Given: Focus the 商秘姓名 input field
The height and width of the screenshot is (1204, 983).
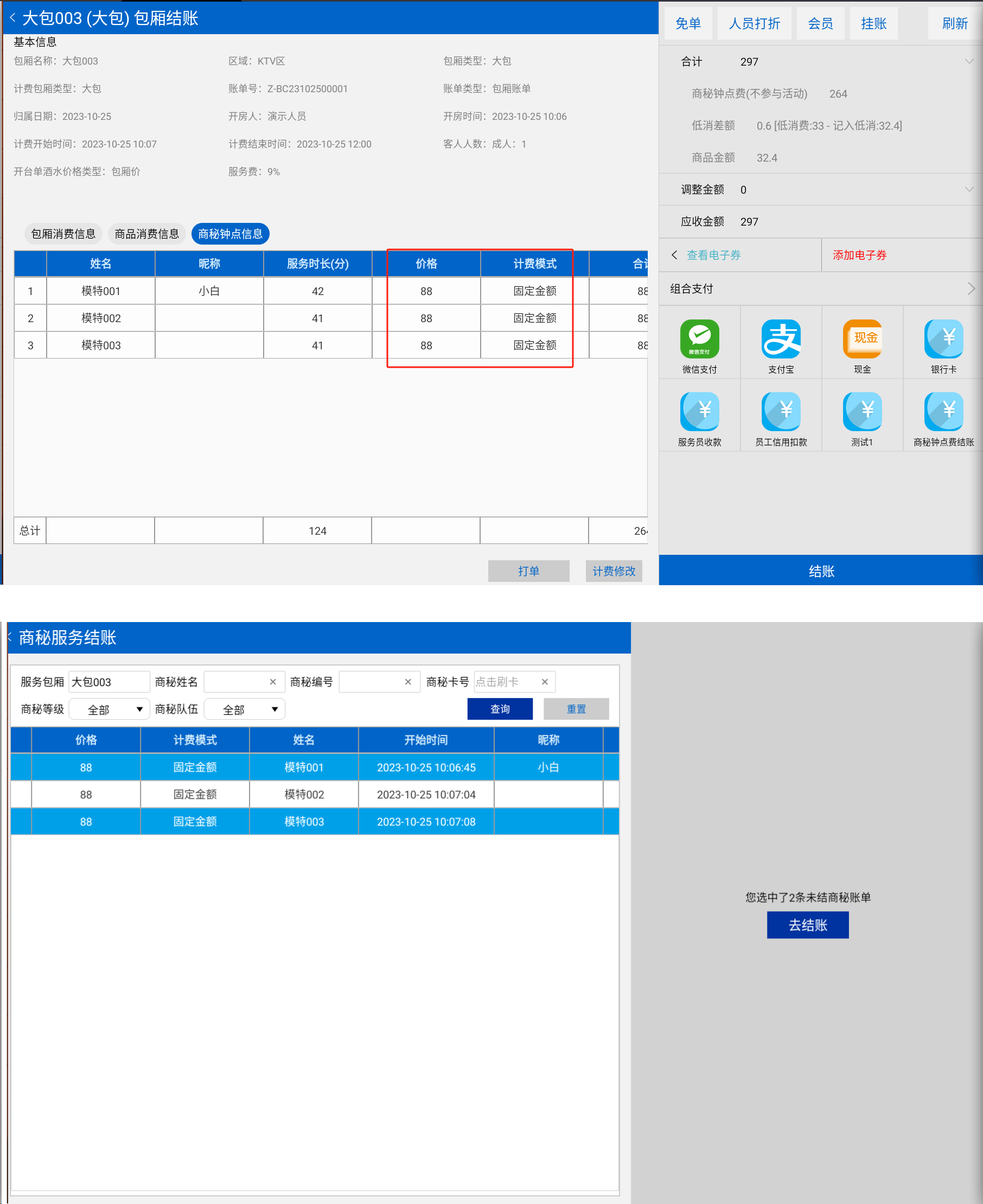Looking at the screenshot, I should [244, 682].
